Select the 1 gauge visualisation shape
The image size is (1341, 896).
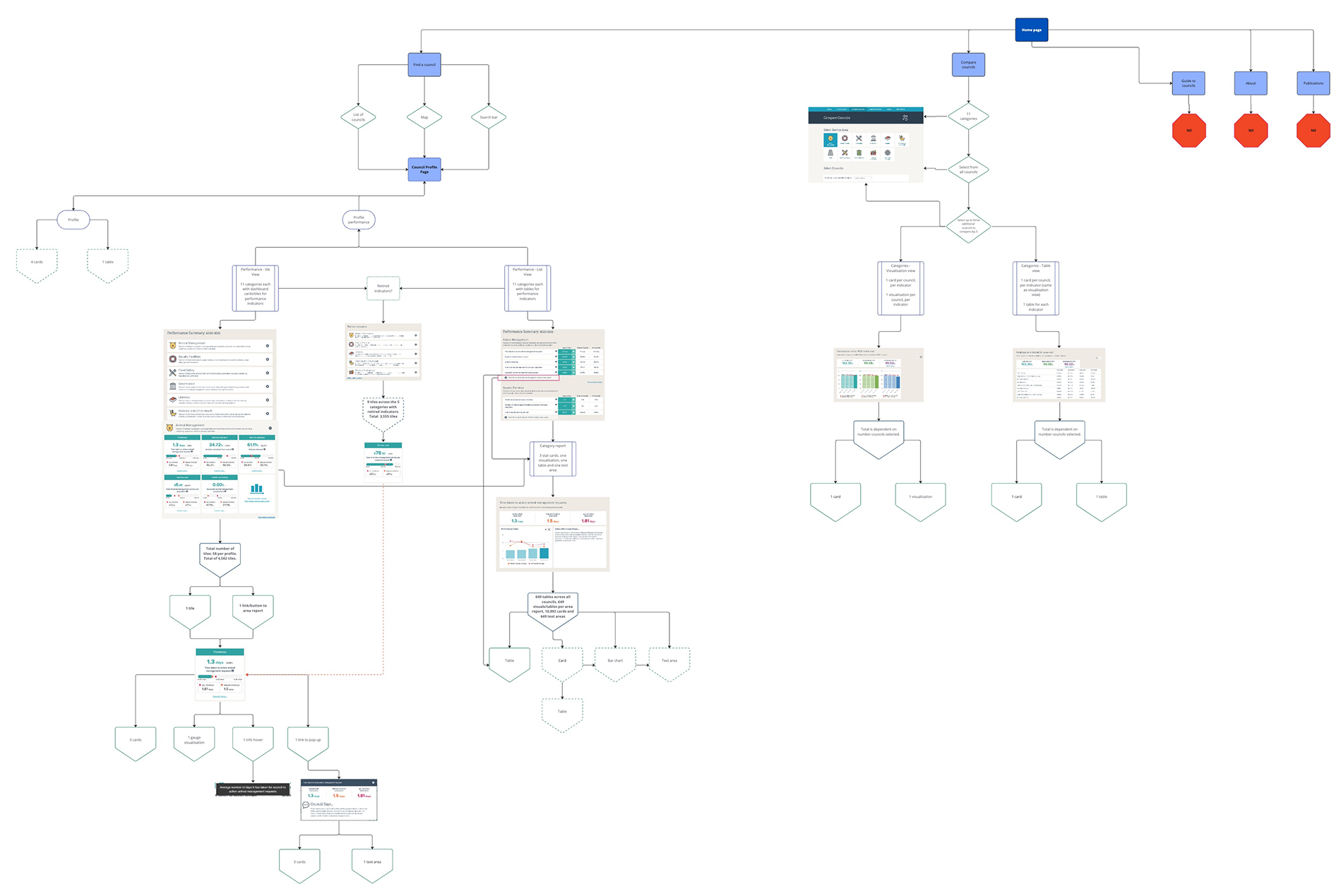(x=194, y=743)
